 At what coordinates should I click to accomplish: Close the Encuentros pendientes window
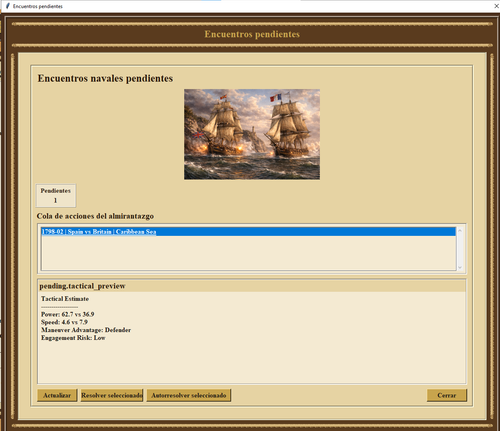click(x=496, y=6)
